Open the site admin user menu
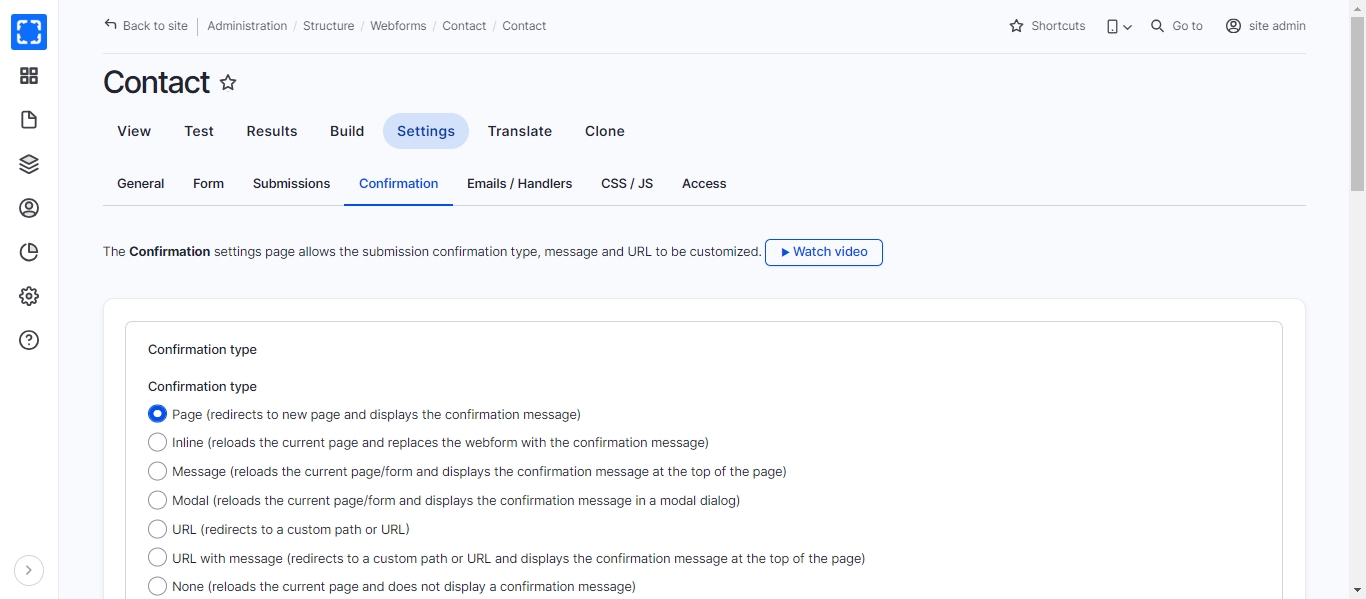 pyautogui.click(x=1266, y=26)
